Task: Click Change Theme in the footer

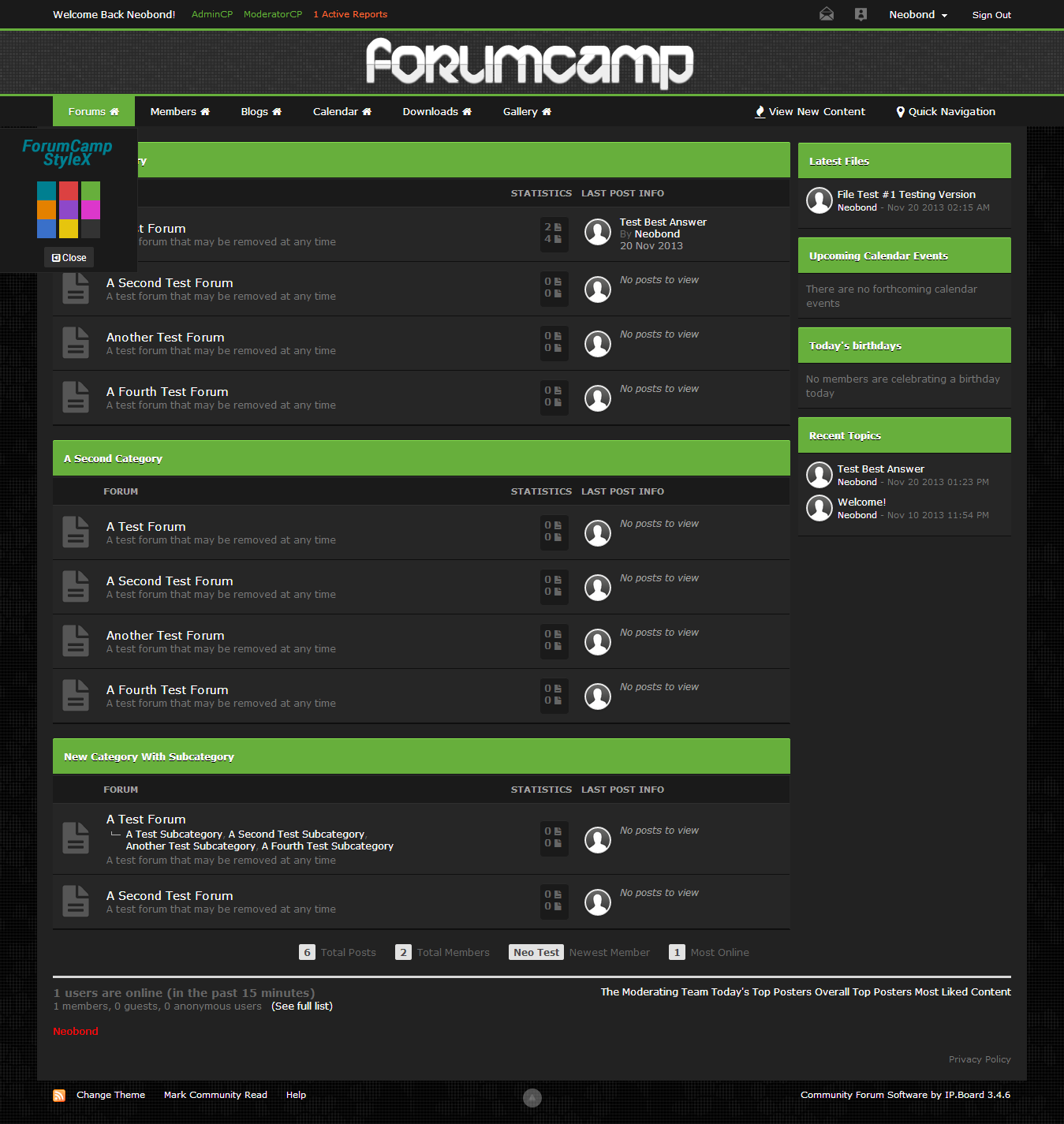Action: (110, 1095)
